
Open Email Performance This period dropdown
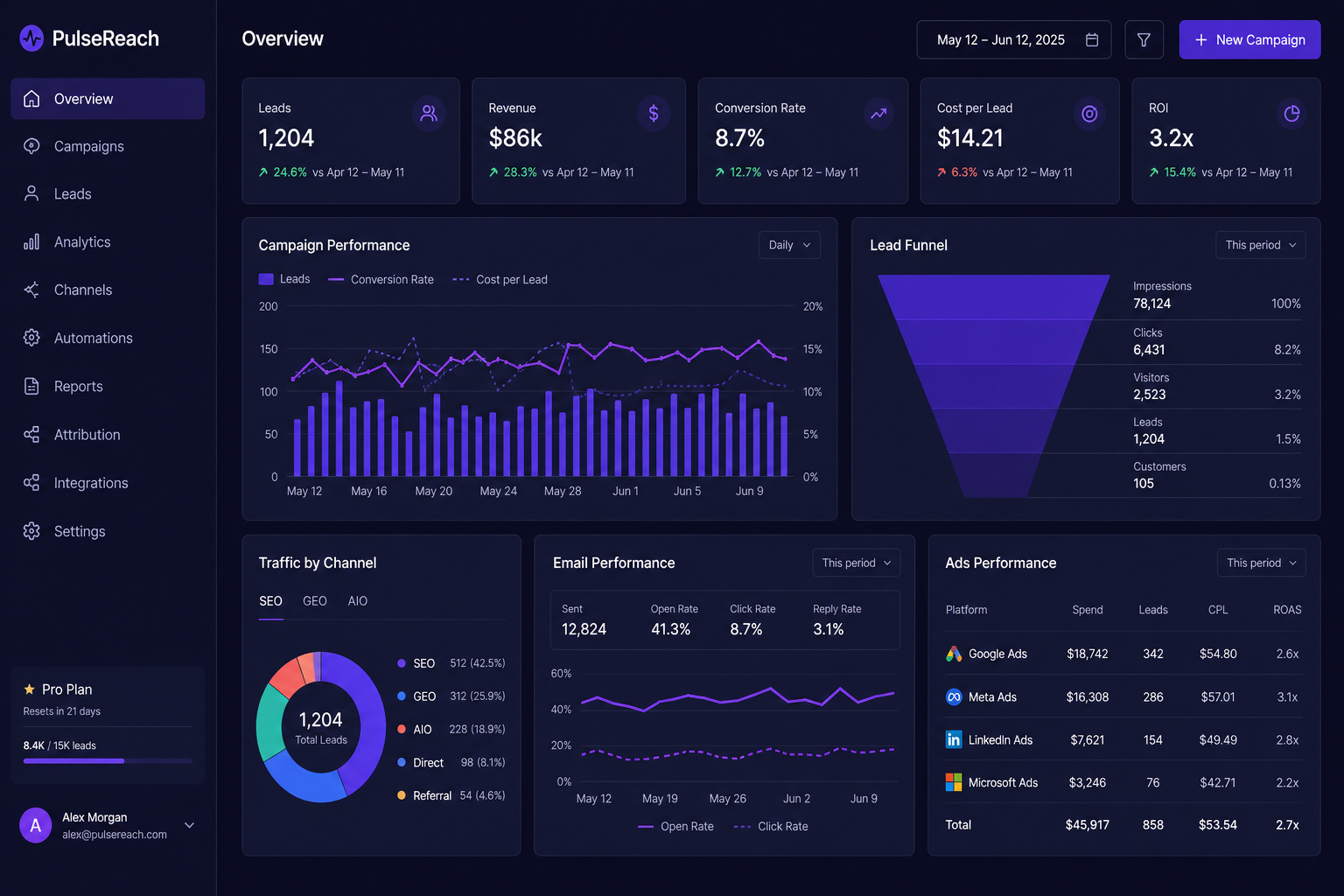pyautogui.click(x=857, y=563)
